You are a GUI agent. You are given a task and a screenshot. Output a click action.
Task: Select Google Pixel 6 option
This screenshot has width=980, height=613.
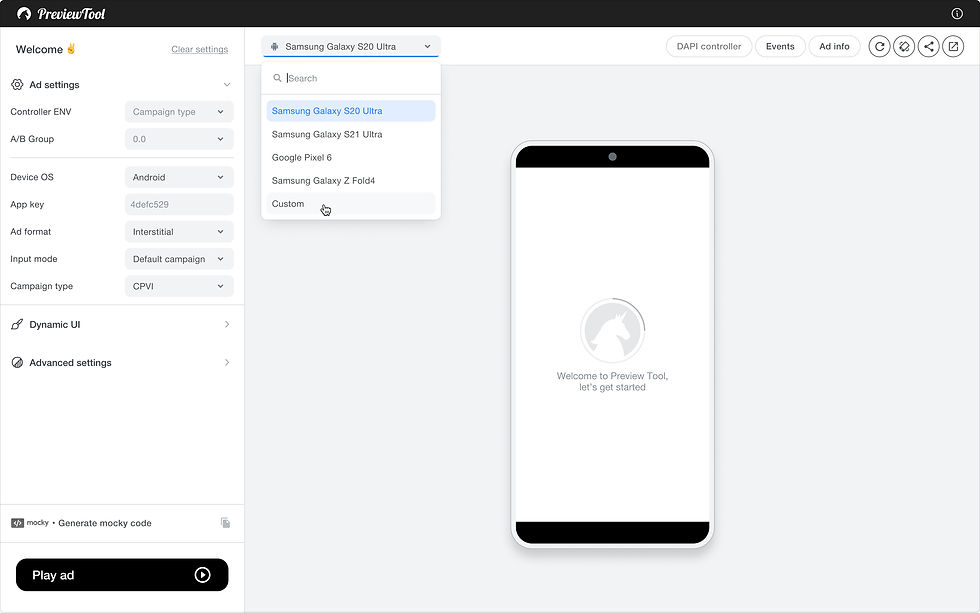click(x=351, y=157)
